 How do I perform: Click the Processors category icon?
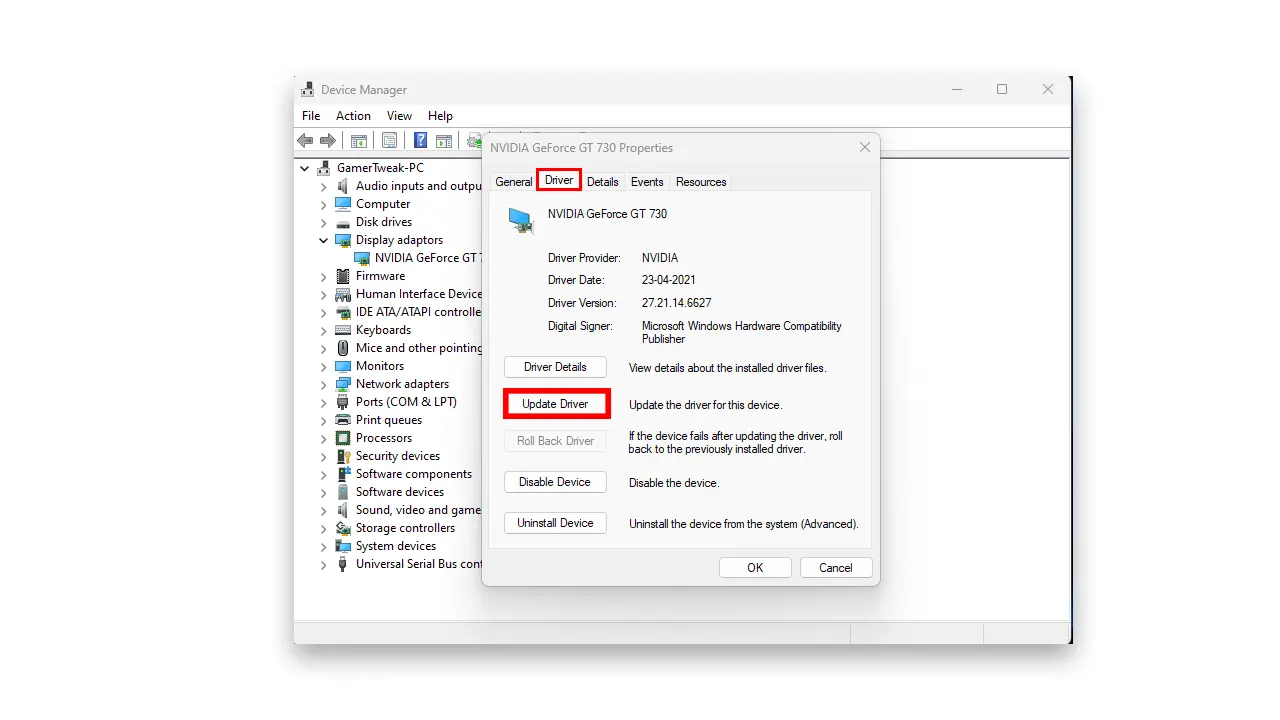pyautogui.click(x=343, y=438)
